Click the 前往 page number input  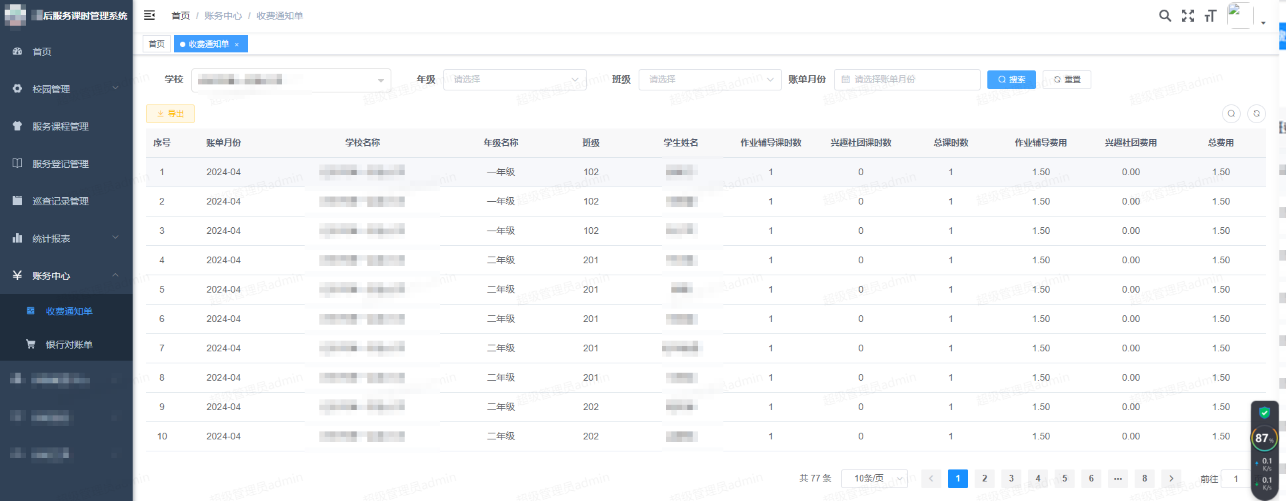[1237, 478]
